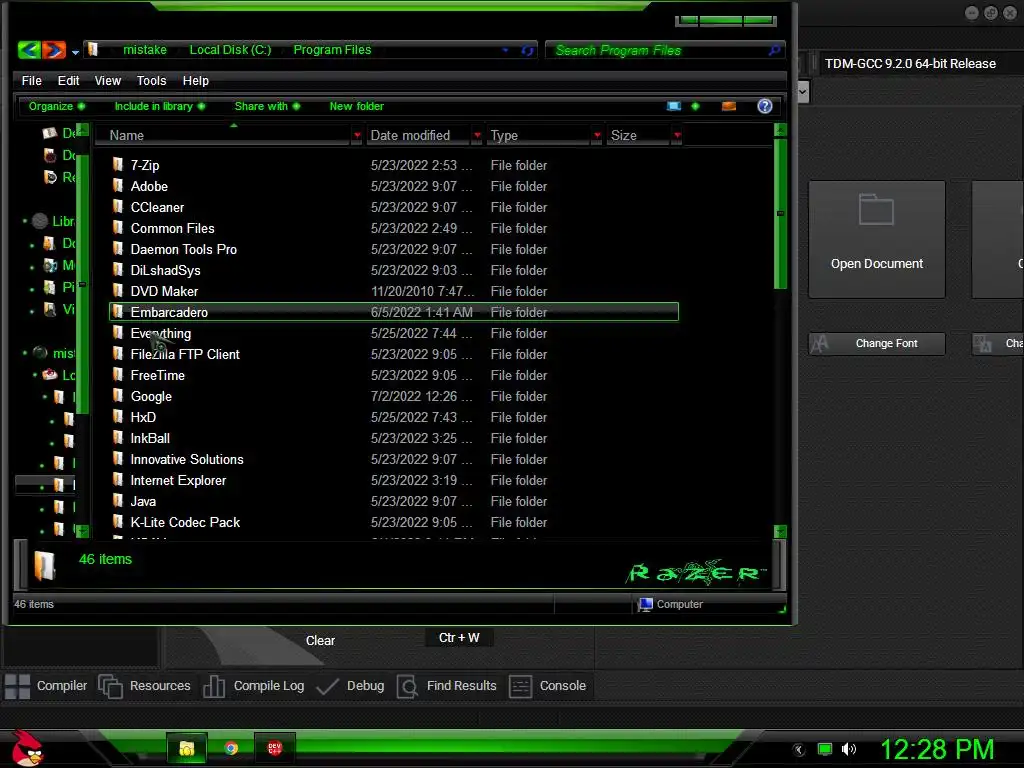The image size is (1024, 768).
Task: Select the Innovative Solutions folder
Action: [187, 459]
